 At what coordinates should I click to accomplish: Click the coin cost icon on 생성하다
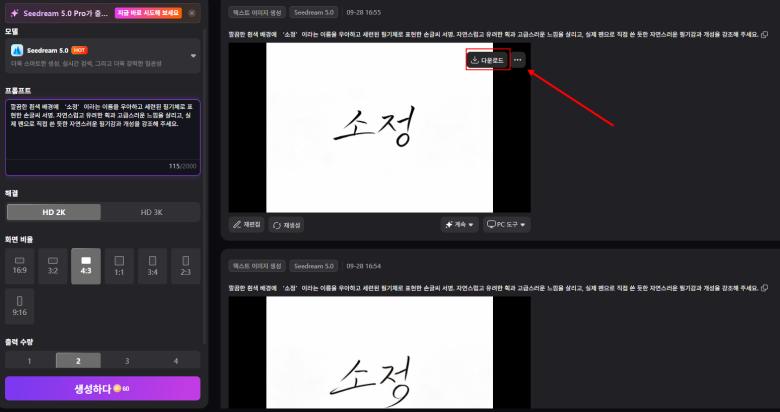tap(117, 389)
